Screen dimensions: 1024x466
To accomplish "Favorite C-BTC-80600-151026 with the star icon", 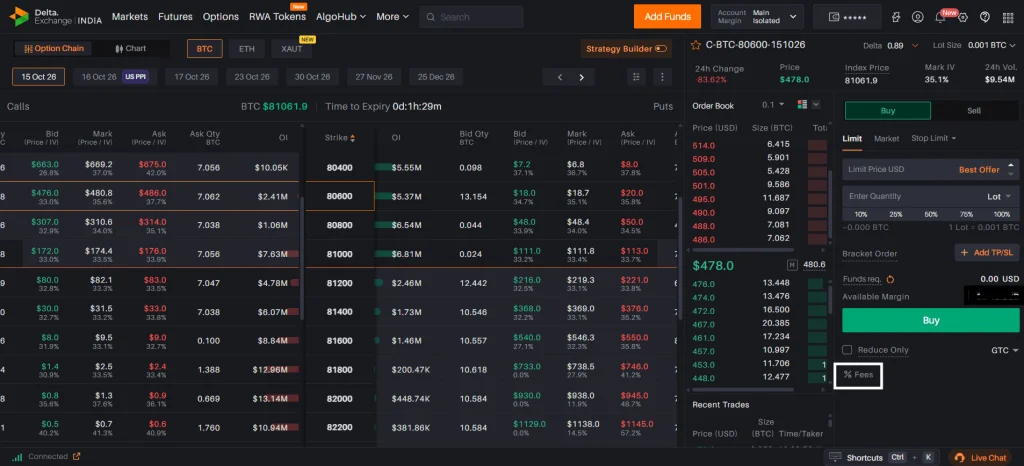I will 696,45.
